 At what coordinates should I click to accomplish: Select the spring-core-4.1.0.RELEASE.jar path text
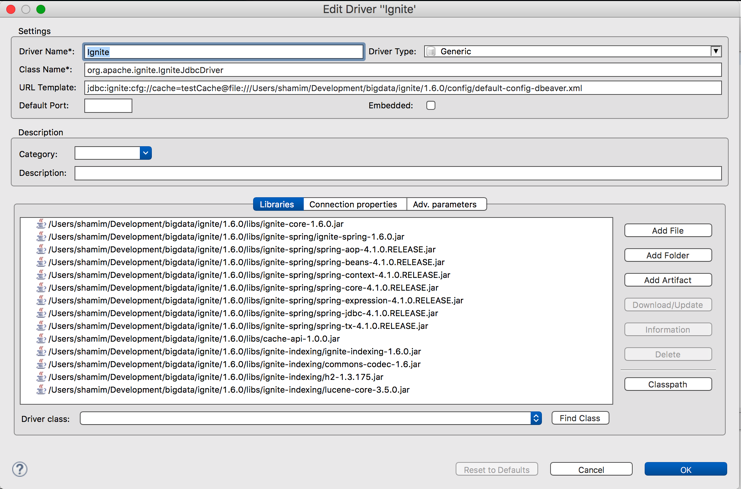pos(243,288)
